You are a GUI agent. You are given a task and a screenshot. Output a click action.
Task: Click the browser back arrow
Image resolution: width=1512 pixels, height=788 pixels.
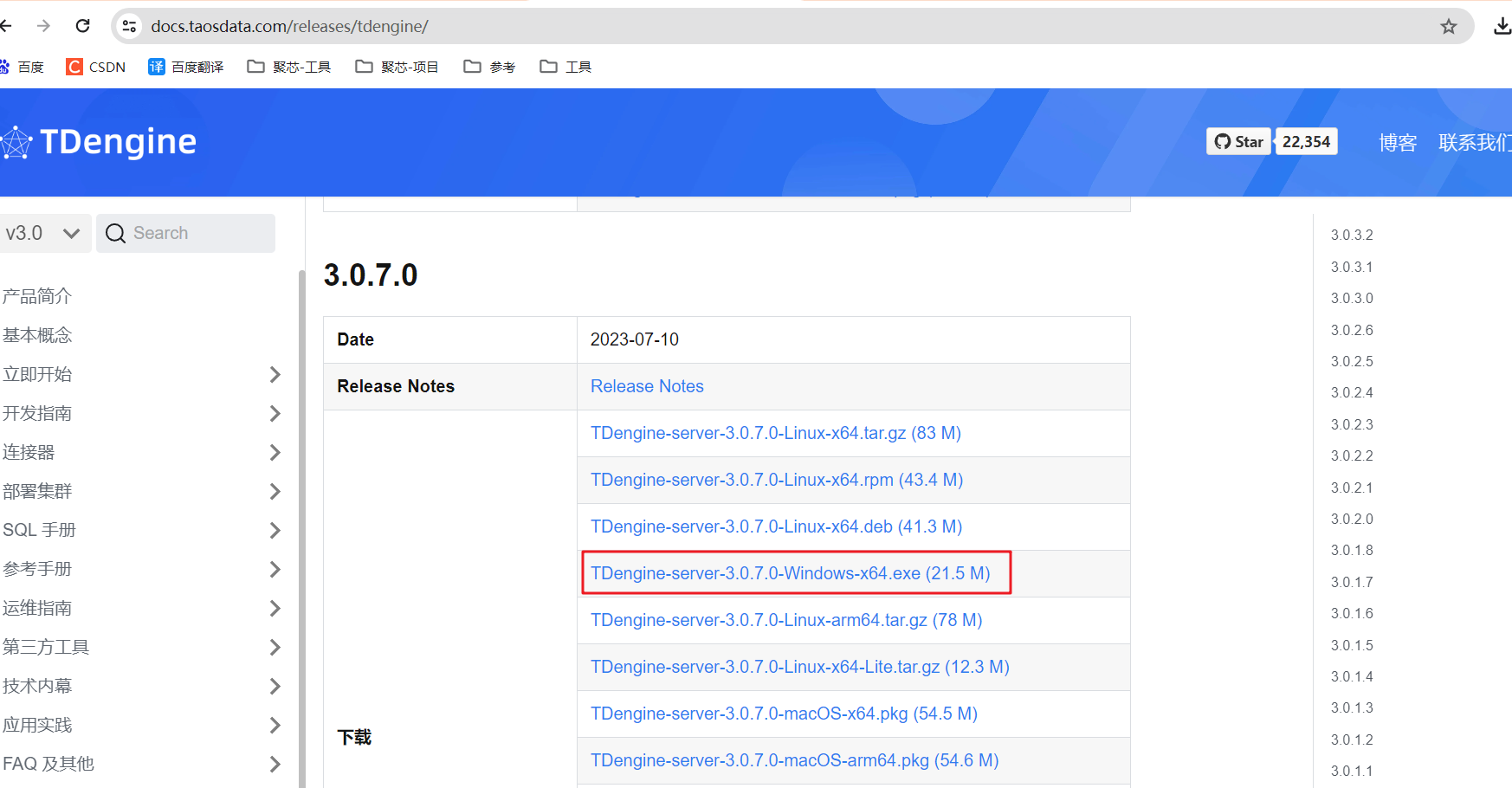point(5,26)
